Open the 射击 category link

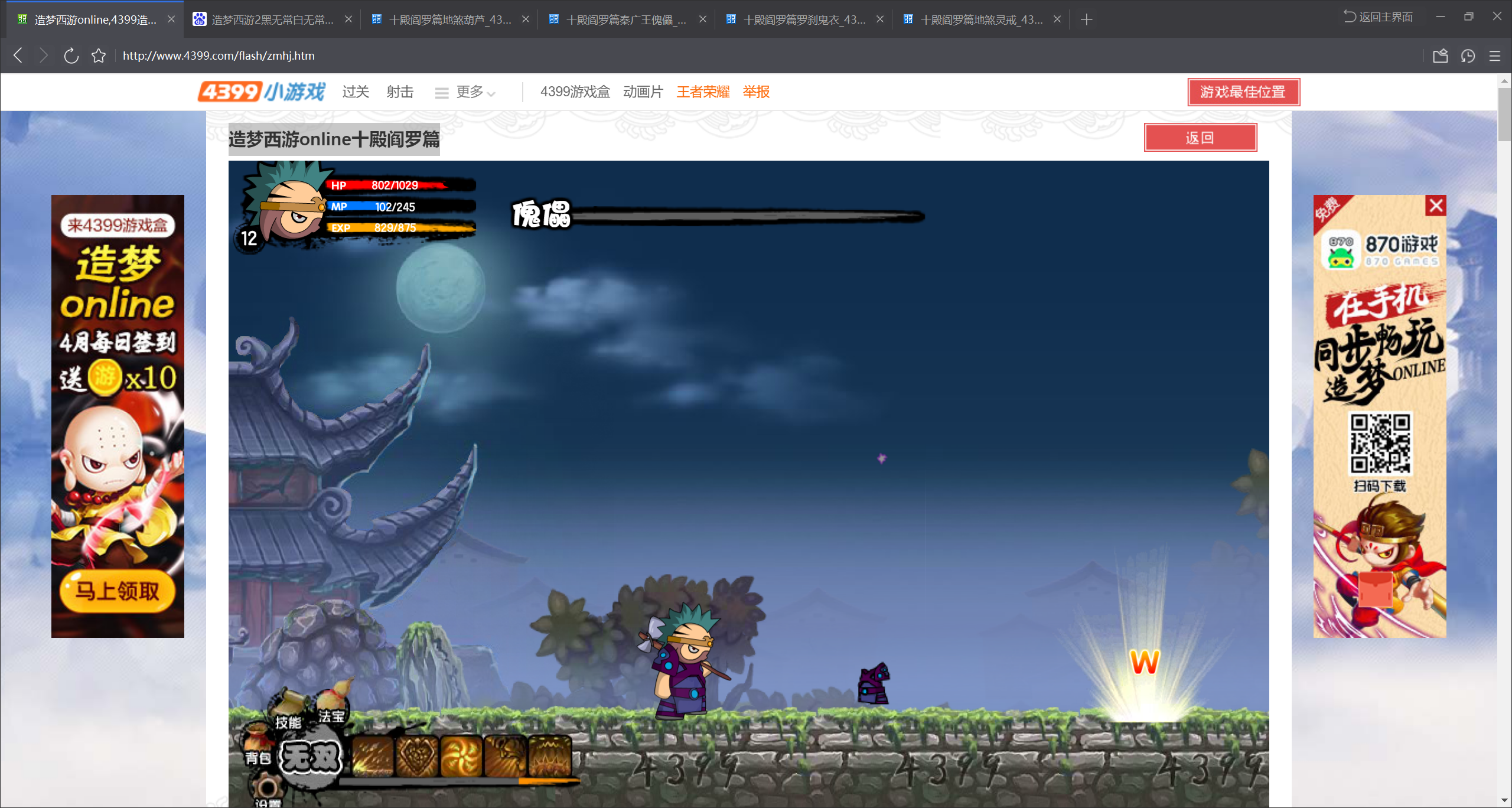pos(400,92)
